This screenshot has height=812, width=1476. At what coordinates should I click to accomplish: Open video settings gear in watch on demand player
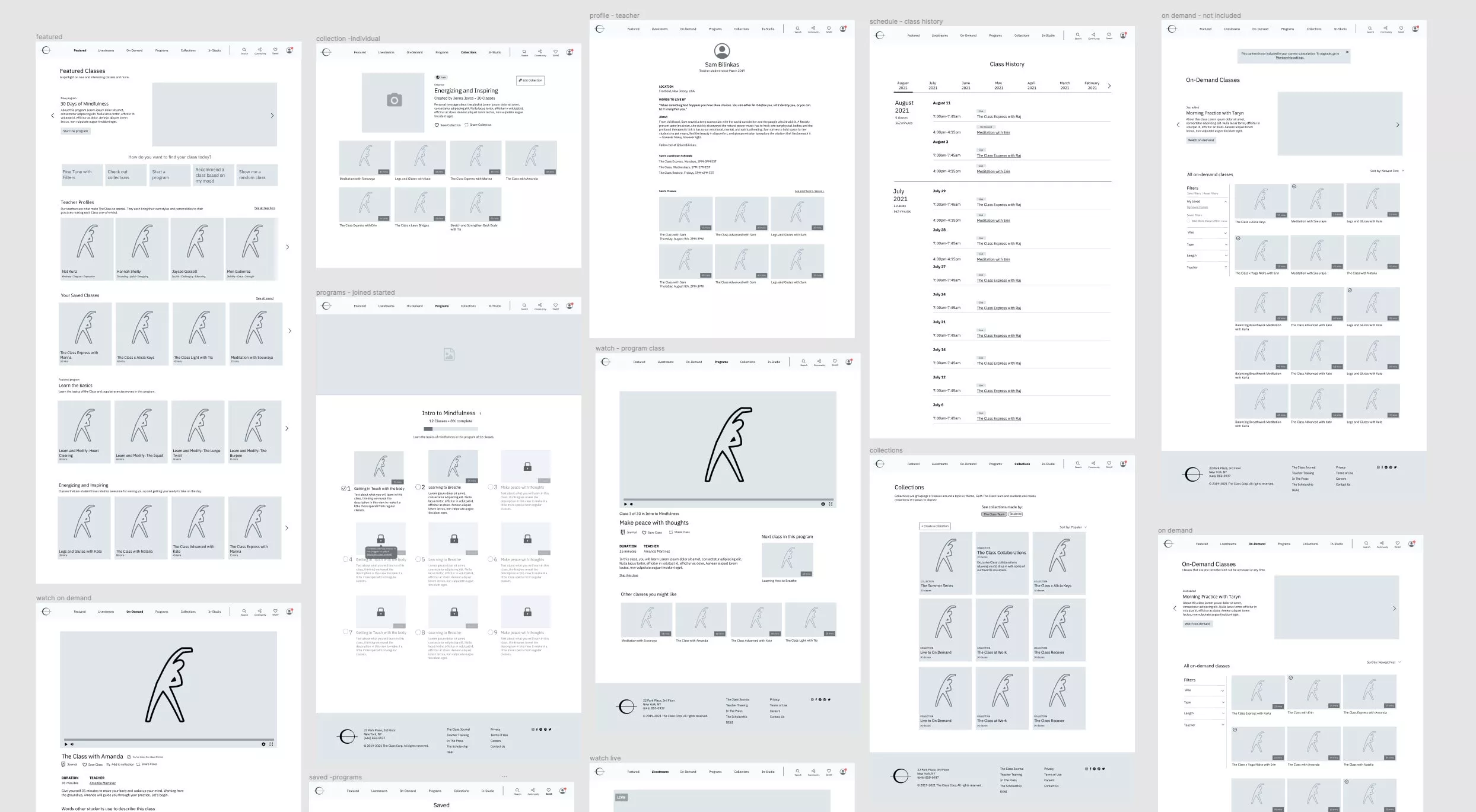point(263,744)
